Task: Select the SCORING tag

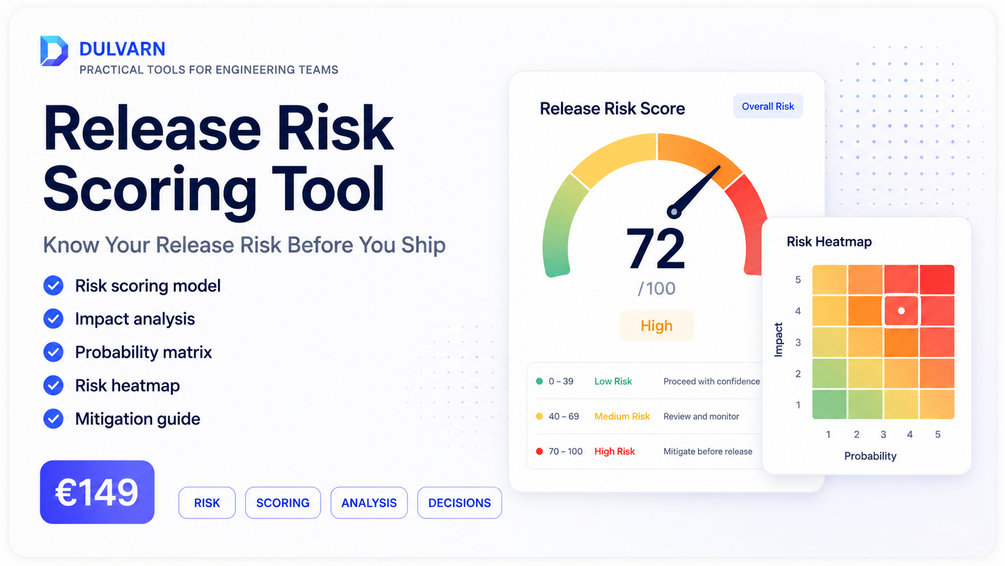Action: click(283, 503)
